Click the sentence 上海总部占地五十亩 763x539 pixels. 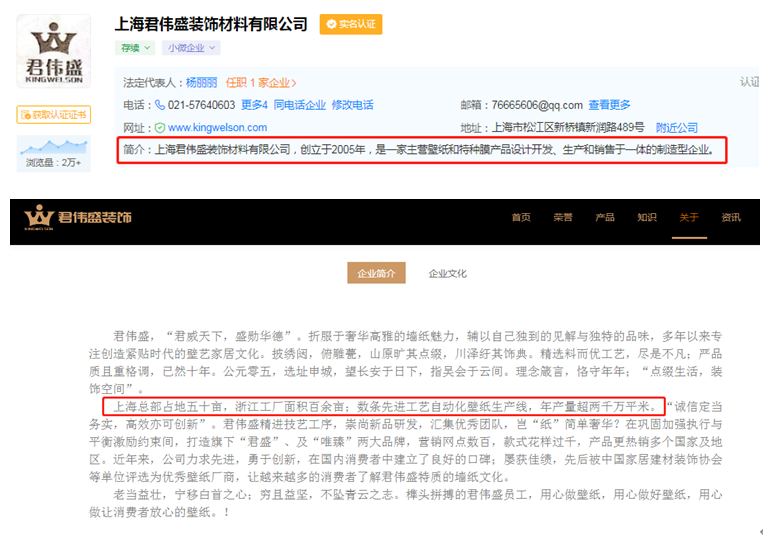[167, 406]
